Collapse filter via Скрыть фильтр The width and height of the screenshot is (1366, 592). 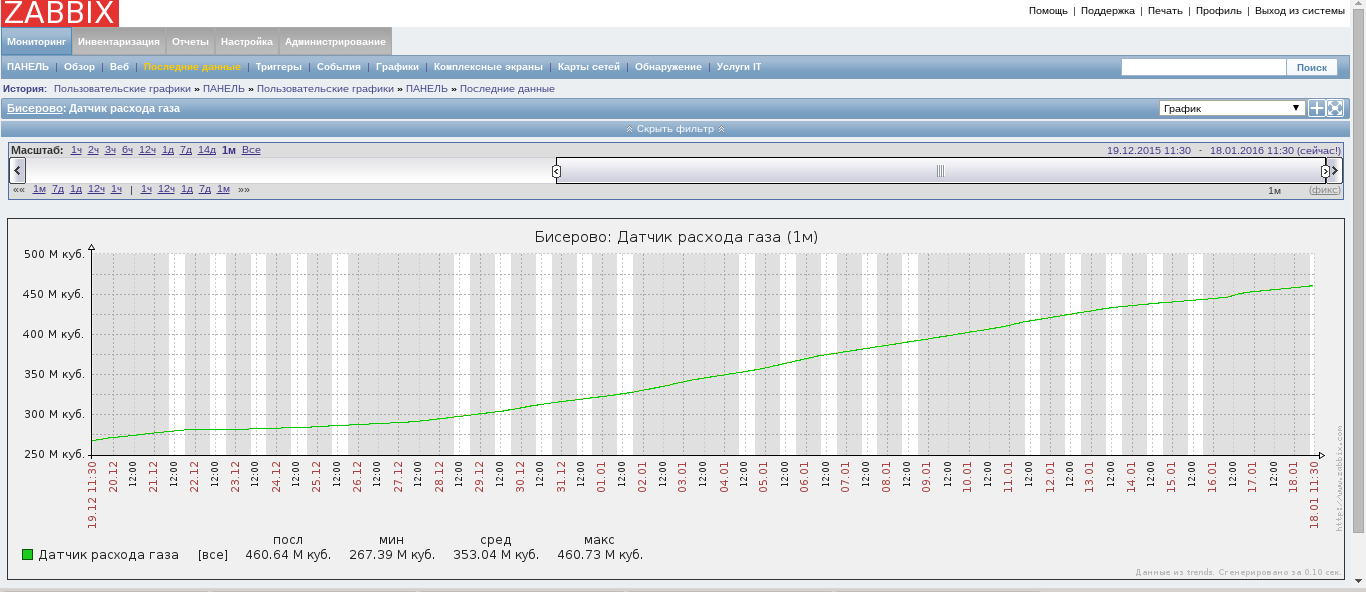pyautogui.click(x=676, y=129)
